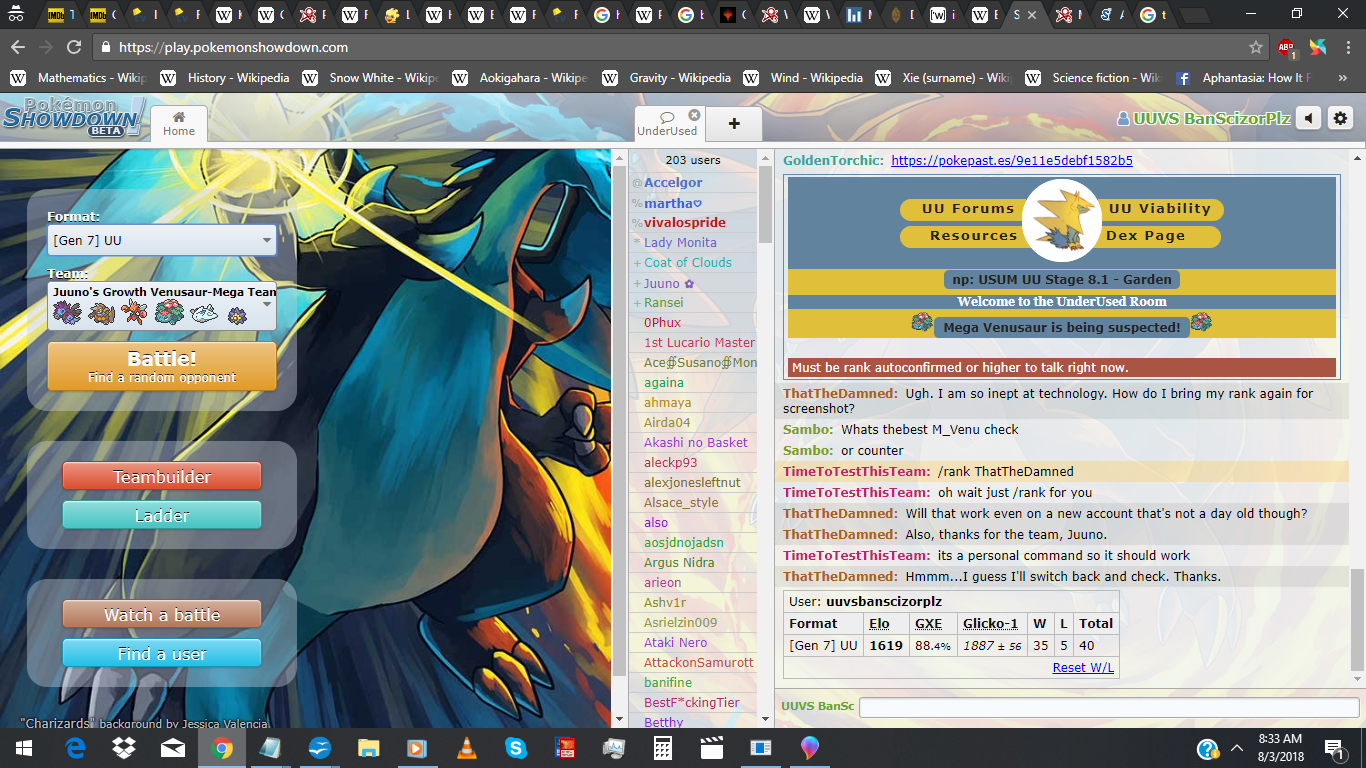1366x768 pixels.
Task: Open the Science fiction bookmark
Action: [1094, 77]
